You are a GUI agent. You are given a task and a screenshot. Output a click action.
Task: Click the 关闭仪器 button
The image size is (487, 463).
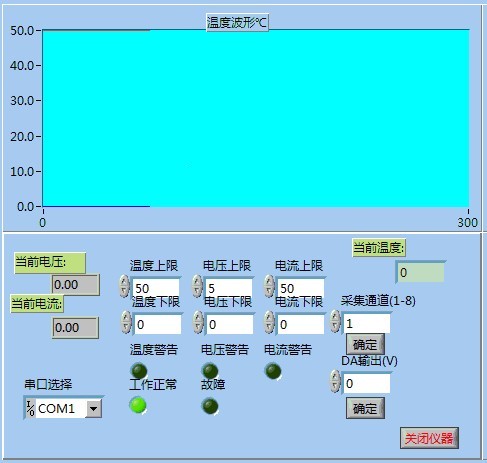[x=429, y=438]
